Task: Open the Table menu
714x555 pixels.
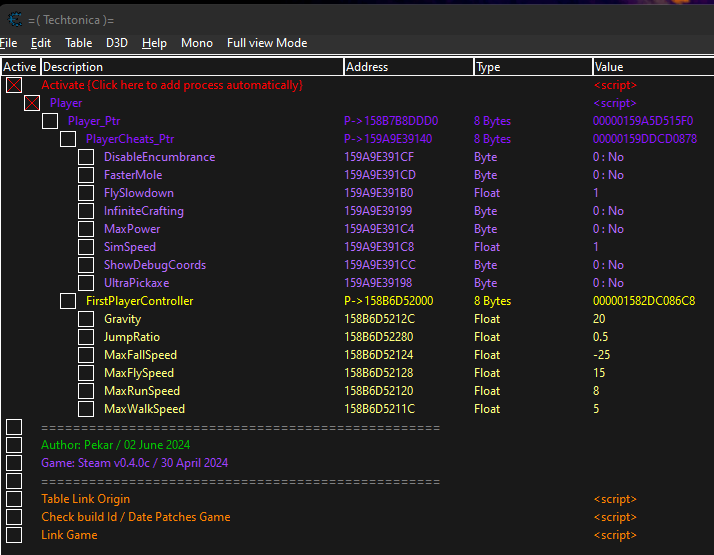Action: (79, 43)
